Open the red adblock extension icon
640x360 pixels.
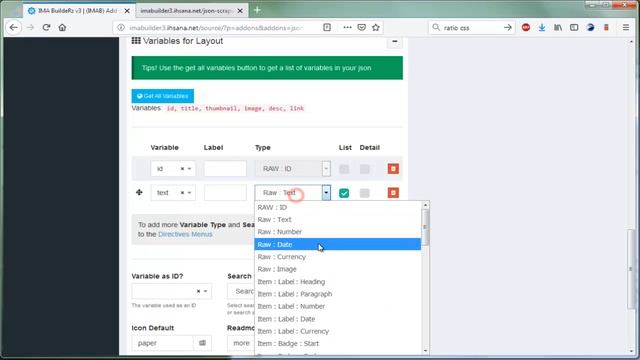tap(526, 27)
